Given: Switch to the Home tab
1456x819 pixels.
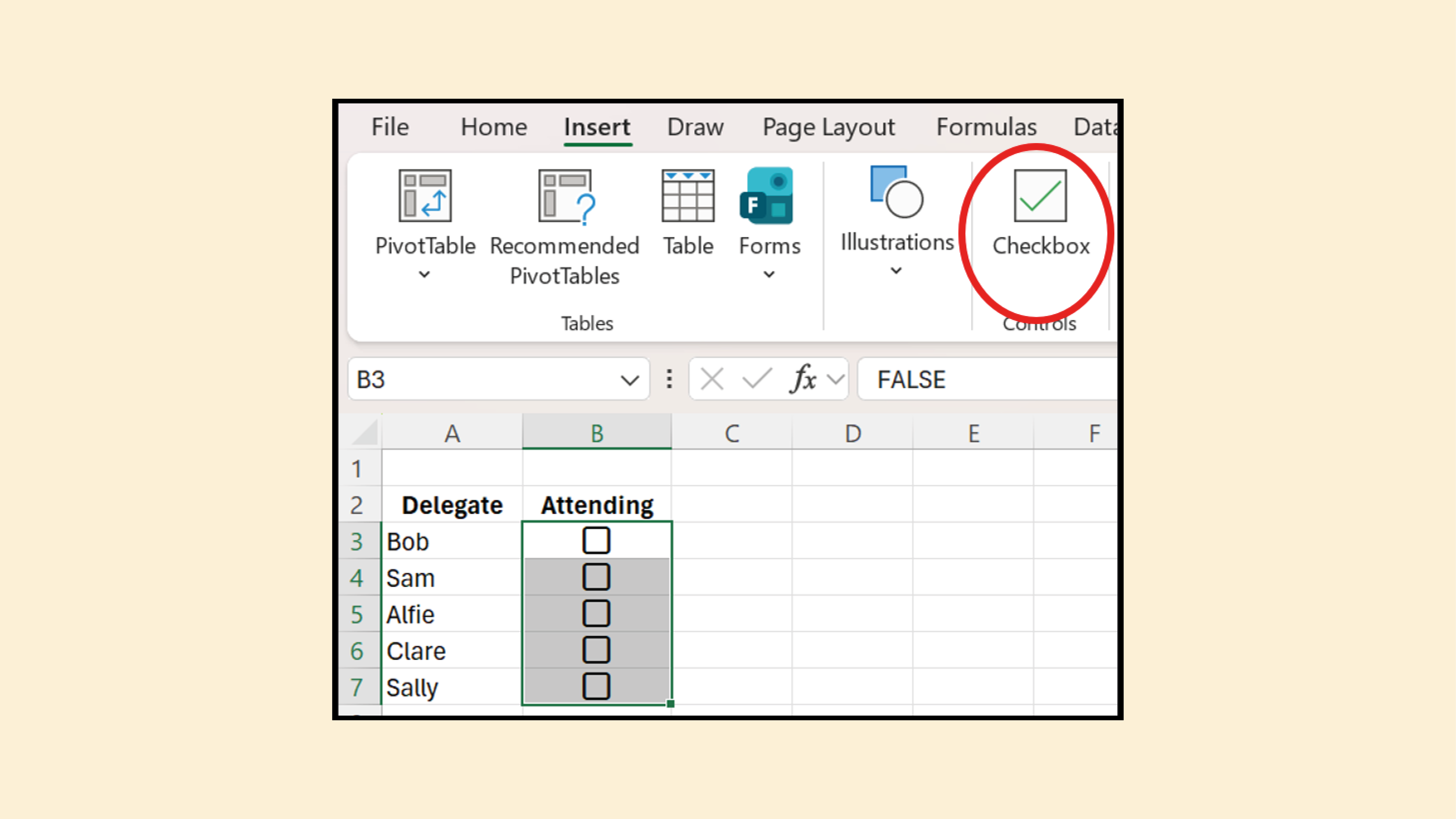Looking at the screenshot, I should tap(494, 127).
